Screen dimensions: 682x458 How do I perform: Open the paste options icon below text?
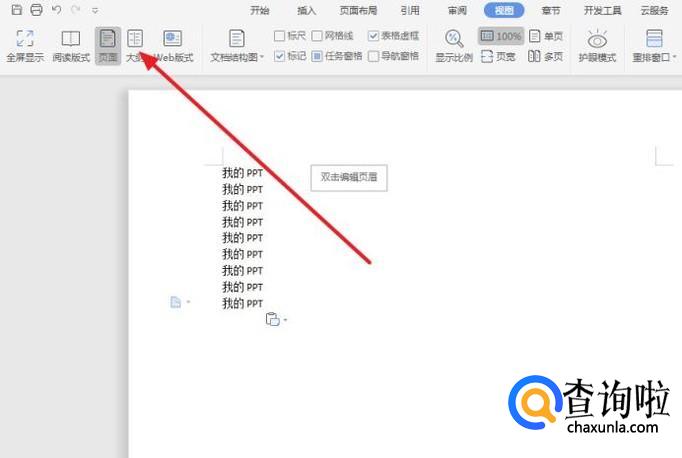pyautogui.click(x=273, y=319)
